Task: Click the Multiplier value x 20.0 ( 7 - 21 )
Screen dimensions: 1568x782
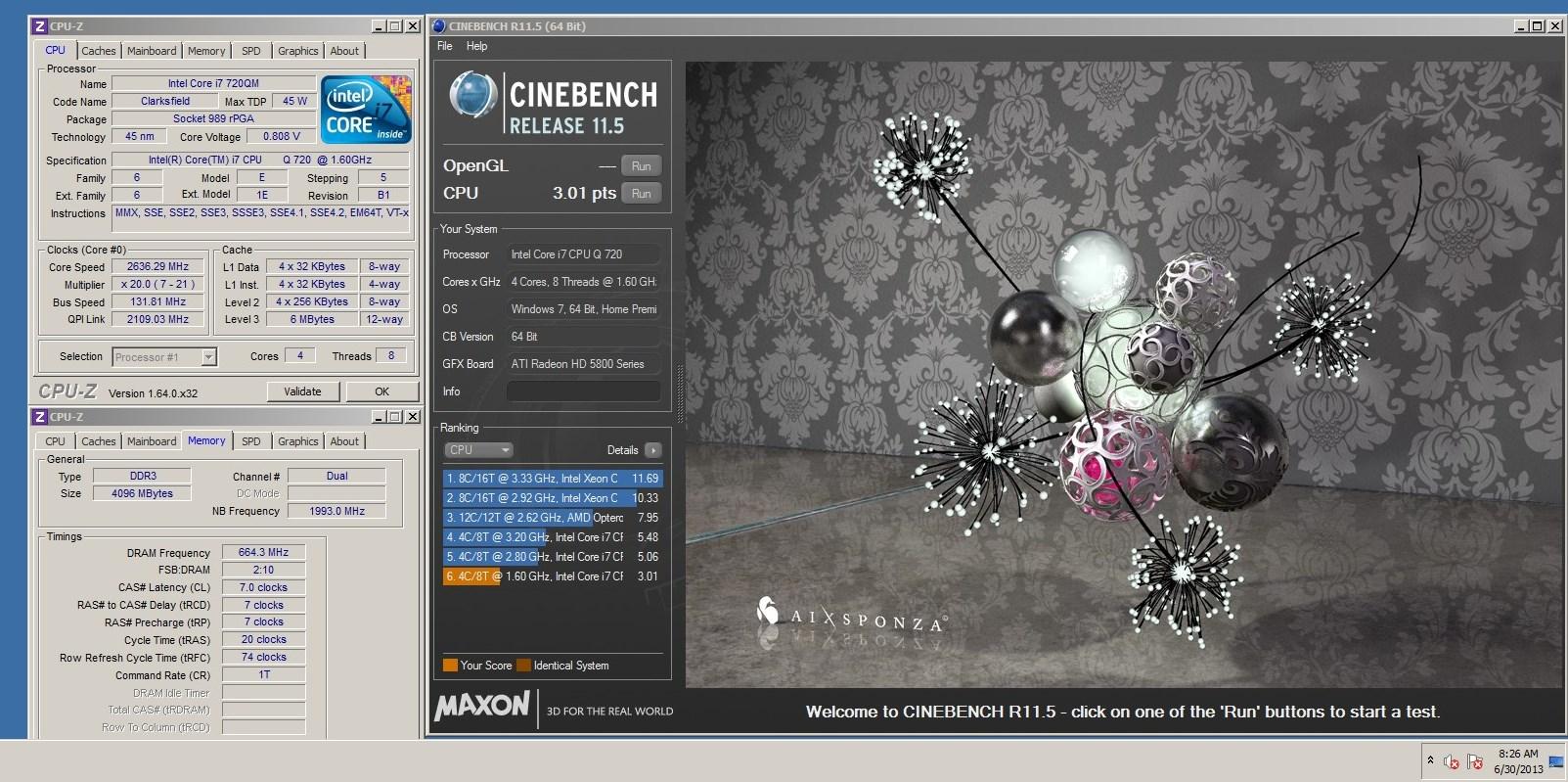Action: (157, 284)
